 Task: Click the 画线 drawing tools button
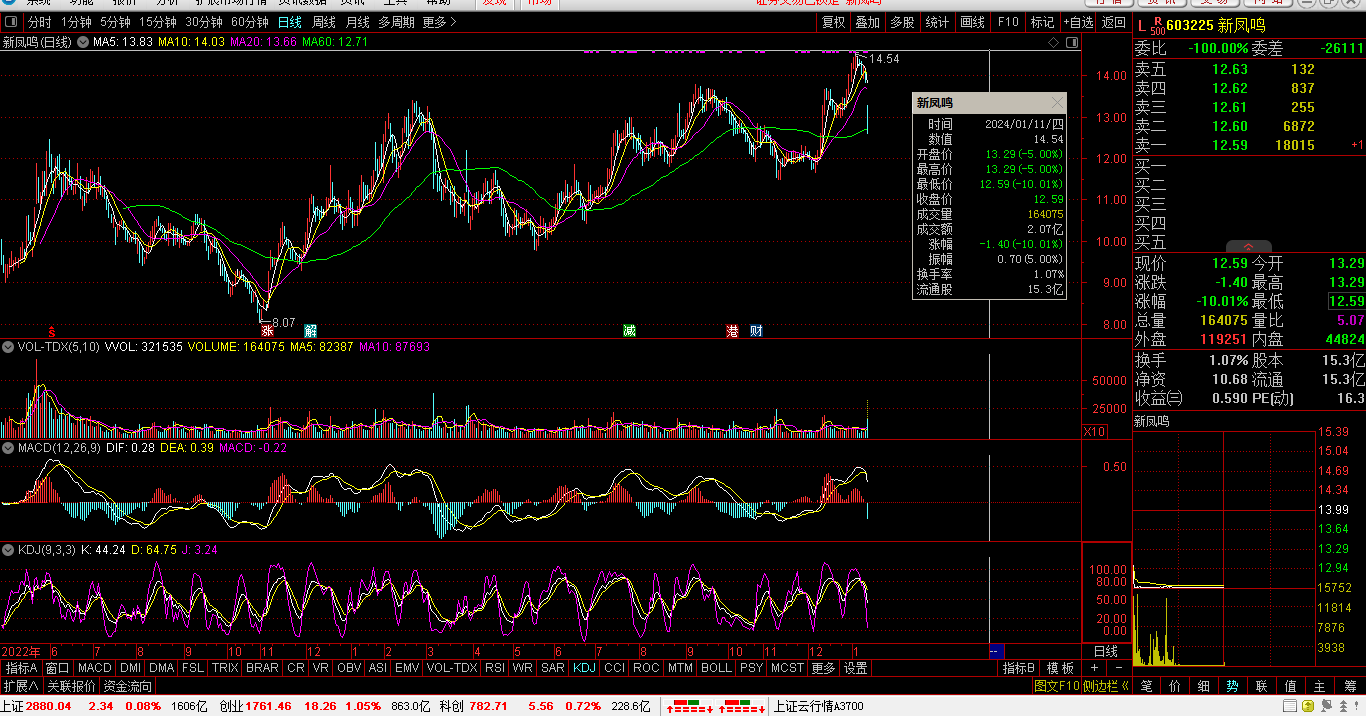(972, 22)
